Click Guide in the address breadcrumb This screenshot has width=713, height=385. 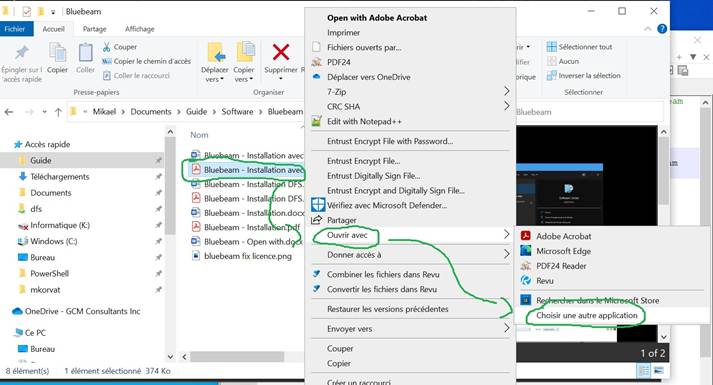pos(196,112)
